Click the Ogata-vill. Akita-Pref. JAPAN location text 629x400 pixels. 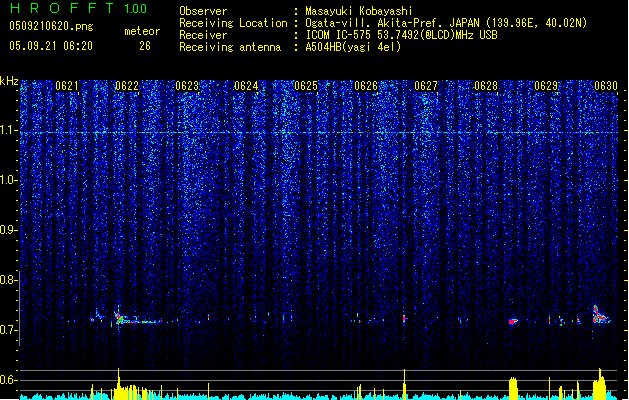tap(446, 23)
